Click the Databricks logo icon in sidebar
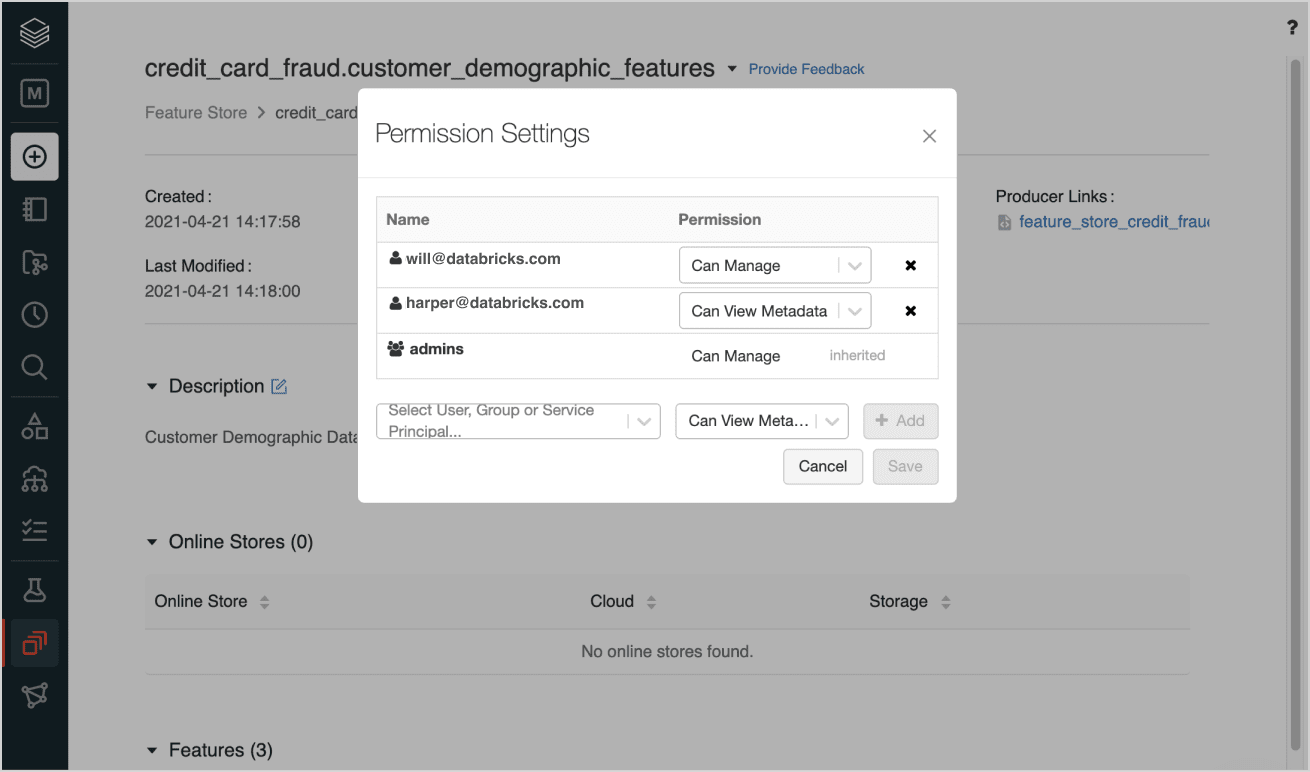Screen dimensions: 1310x772 coord(34,33)
